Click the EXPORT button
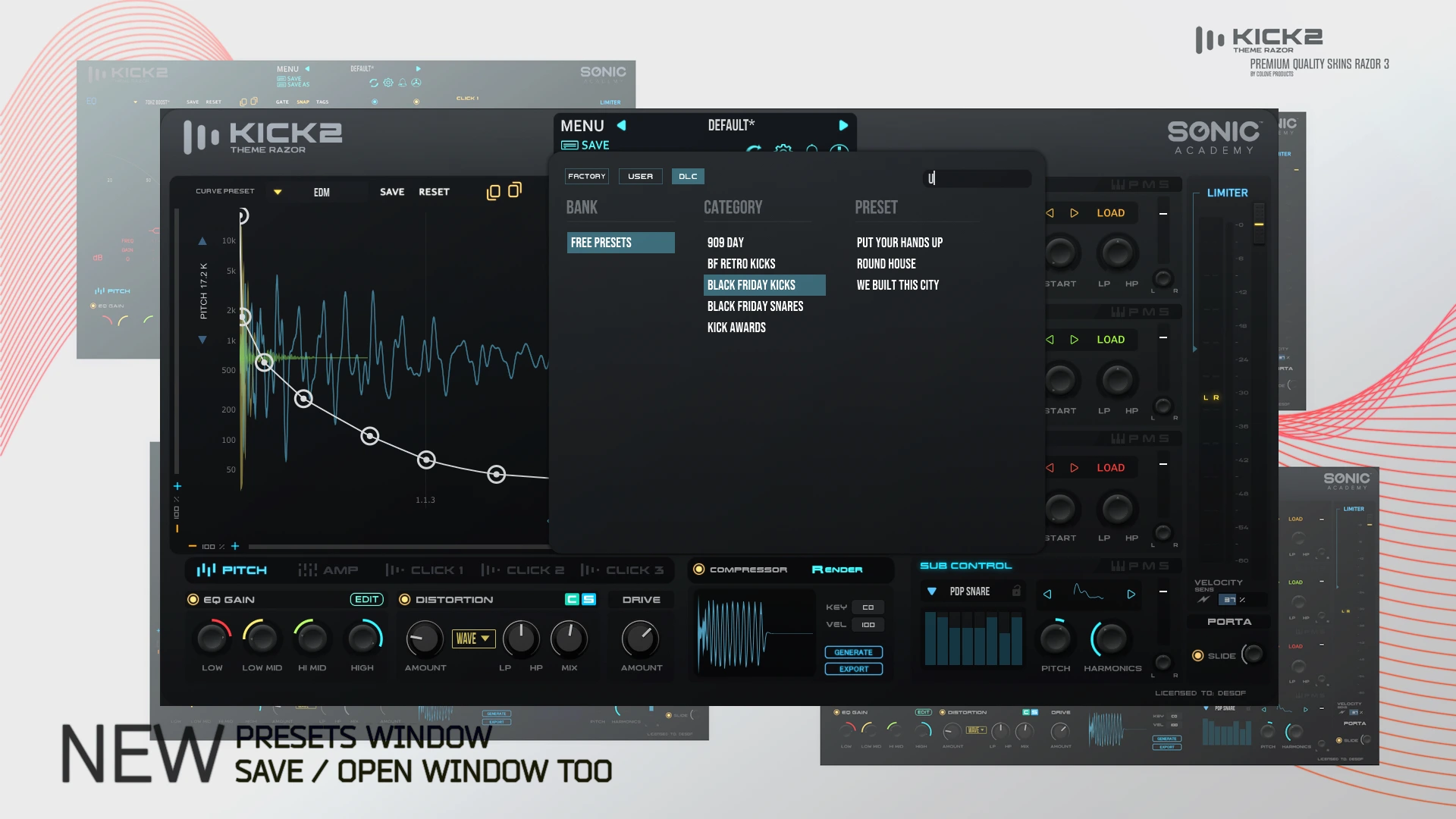 (853, 669)
